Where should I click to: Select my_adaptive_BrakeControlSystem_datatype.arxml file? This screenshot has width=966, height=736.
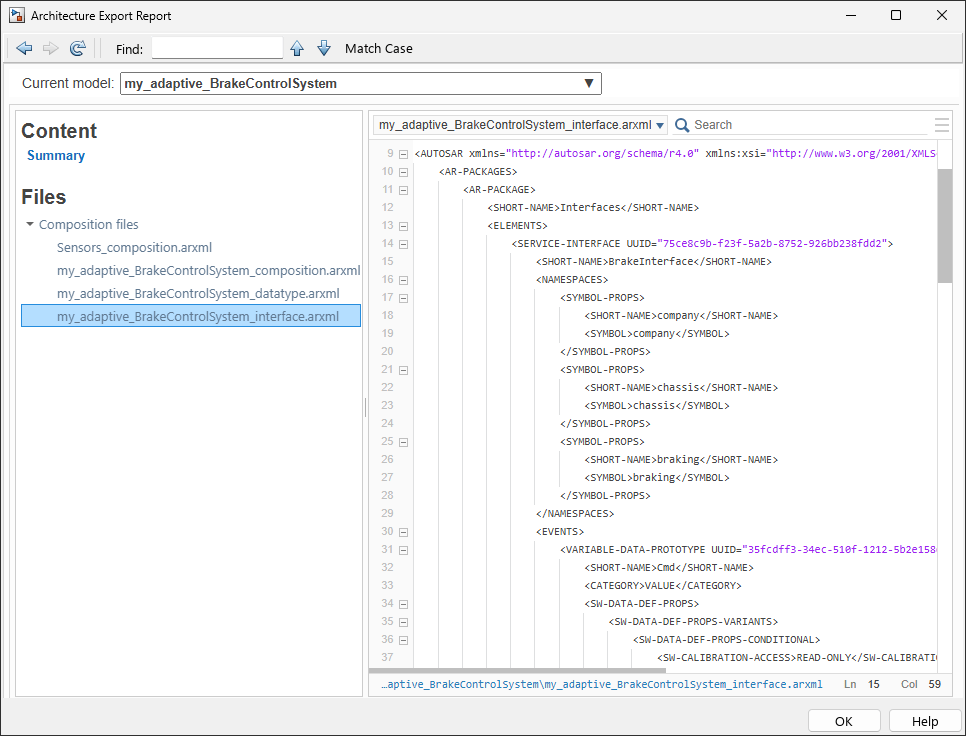coord(198,294)
